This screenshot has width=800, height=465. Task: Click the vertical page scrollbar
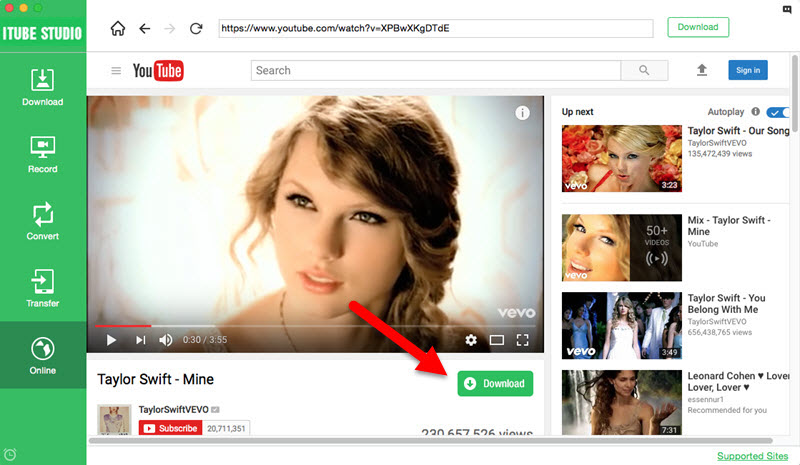click(795, 93)
